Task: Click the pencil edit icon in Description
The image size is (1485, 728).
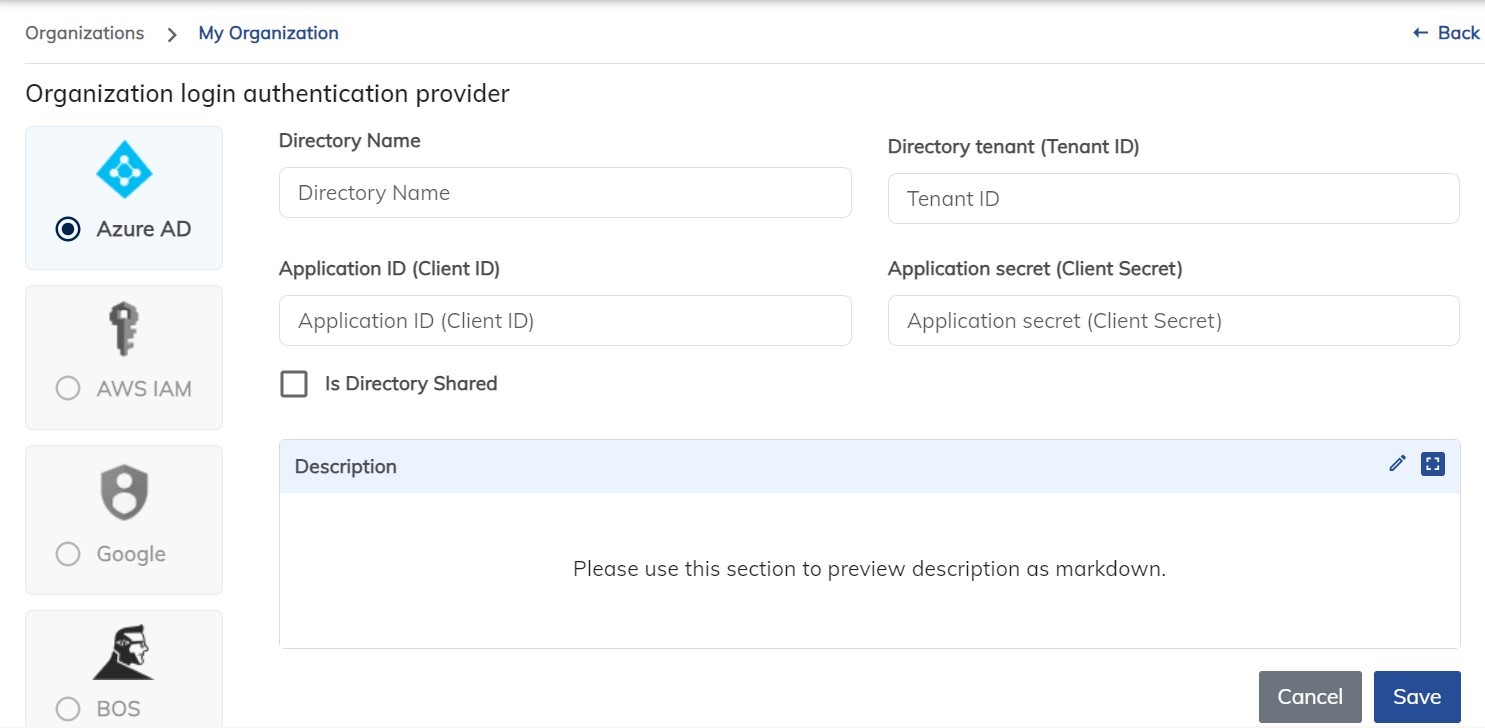Action: click(1397, 463)
